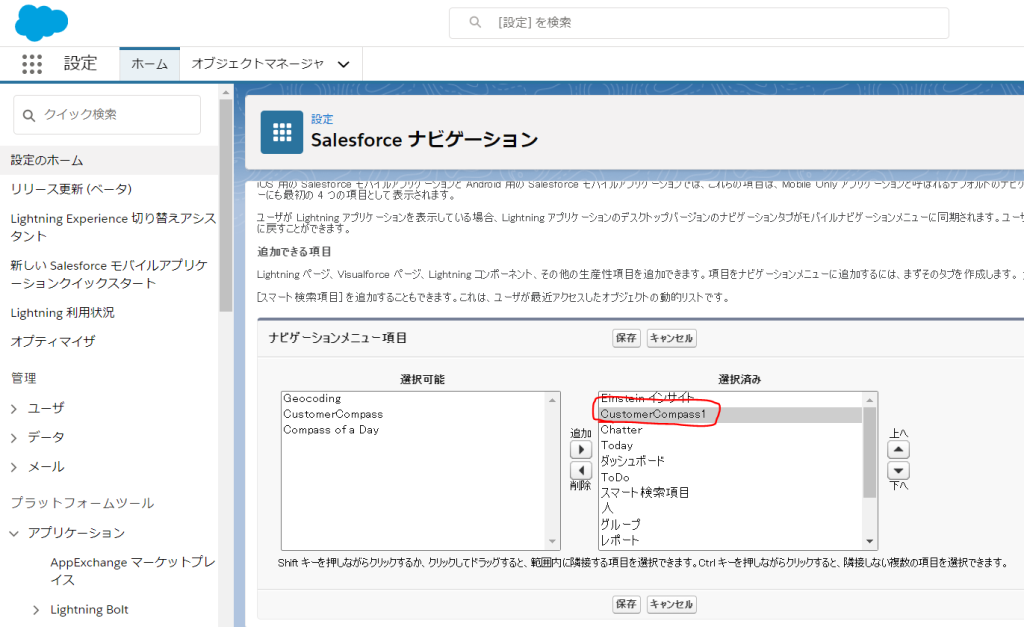The width and height of the screenshot is (1024, 627).
Task: Focus the クイック検索 input field
Action: (x=107, y=115)
